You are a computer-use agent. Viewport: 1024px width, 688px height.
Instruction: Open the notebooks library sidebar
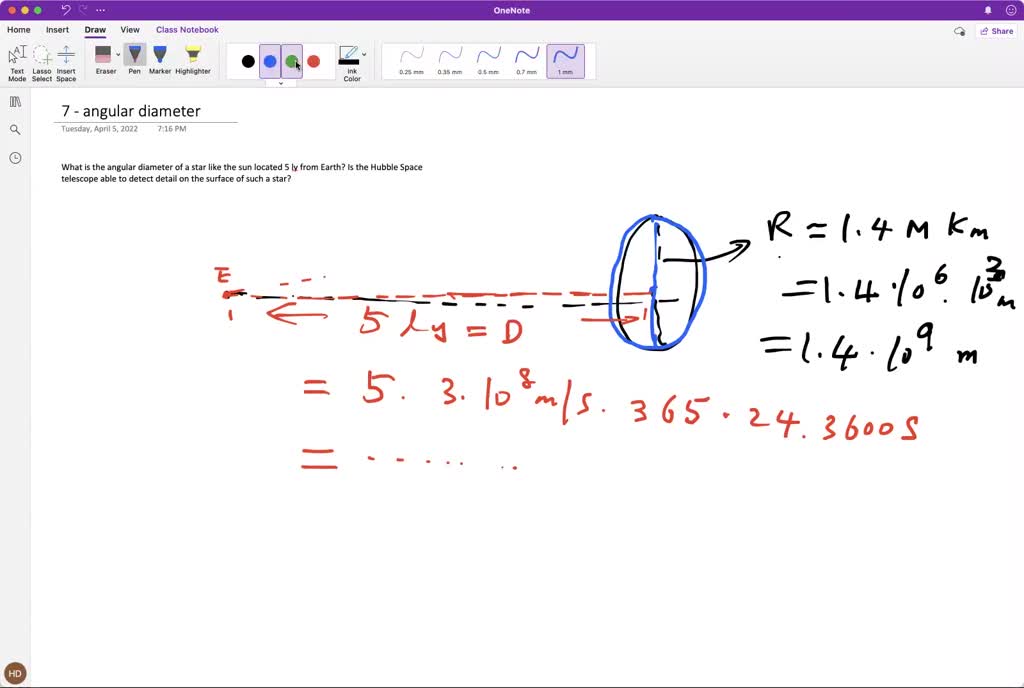[x=15, y=101]
